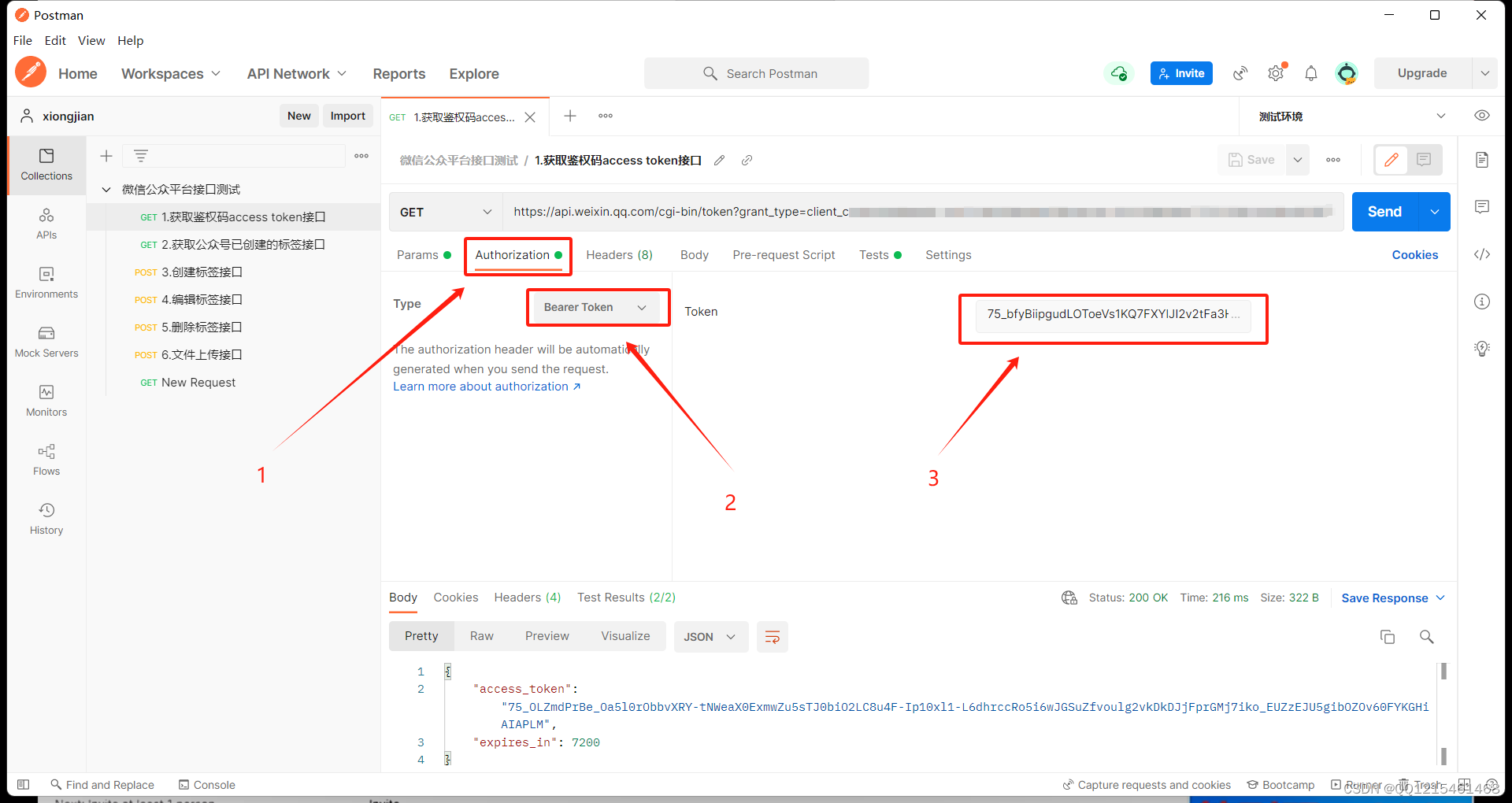Search the response body
The image size is (1512, 803).
[1426, 637]
